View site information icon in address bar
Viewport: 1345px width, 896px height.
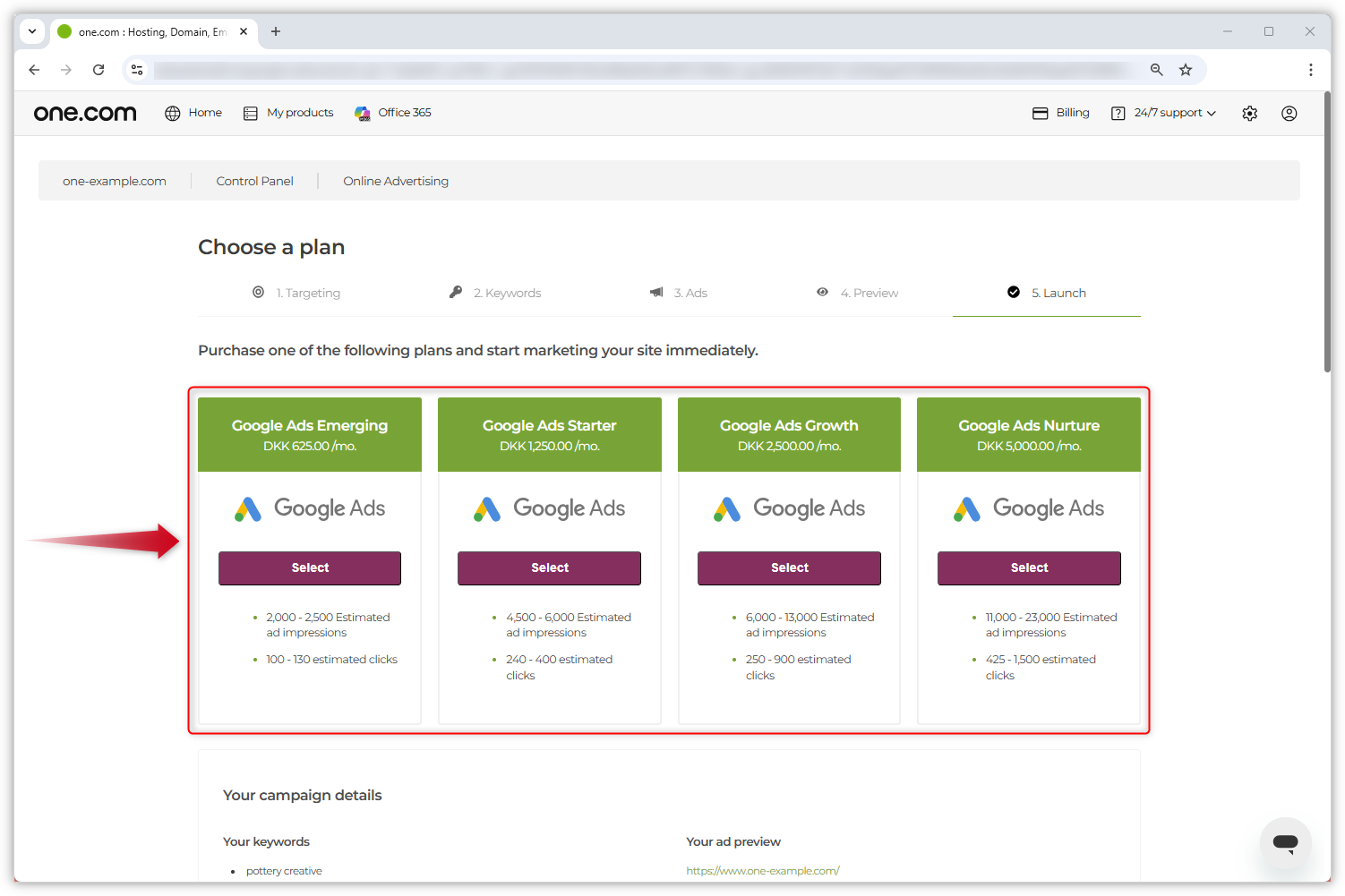point(137,70)
